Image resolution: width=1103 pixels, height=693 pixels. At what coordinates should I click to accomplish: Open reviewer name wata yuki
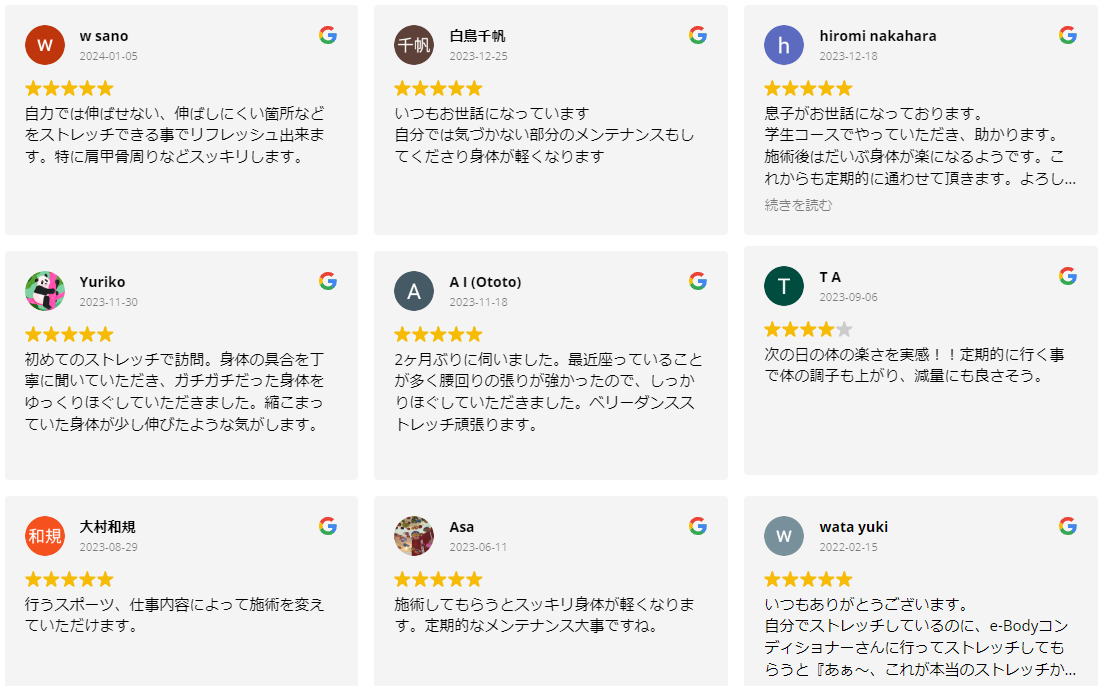click(x=853, y=527)
